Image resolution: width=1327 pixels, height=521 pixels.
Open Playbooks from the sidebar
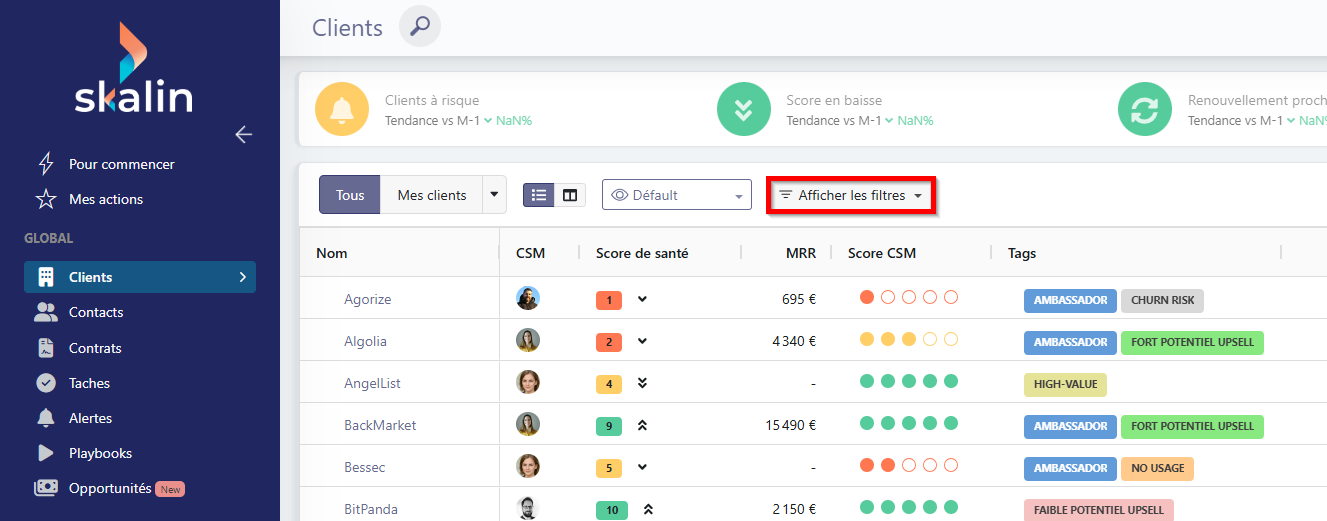tap(100, 453)
